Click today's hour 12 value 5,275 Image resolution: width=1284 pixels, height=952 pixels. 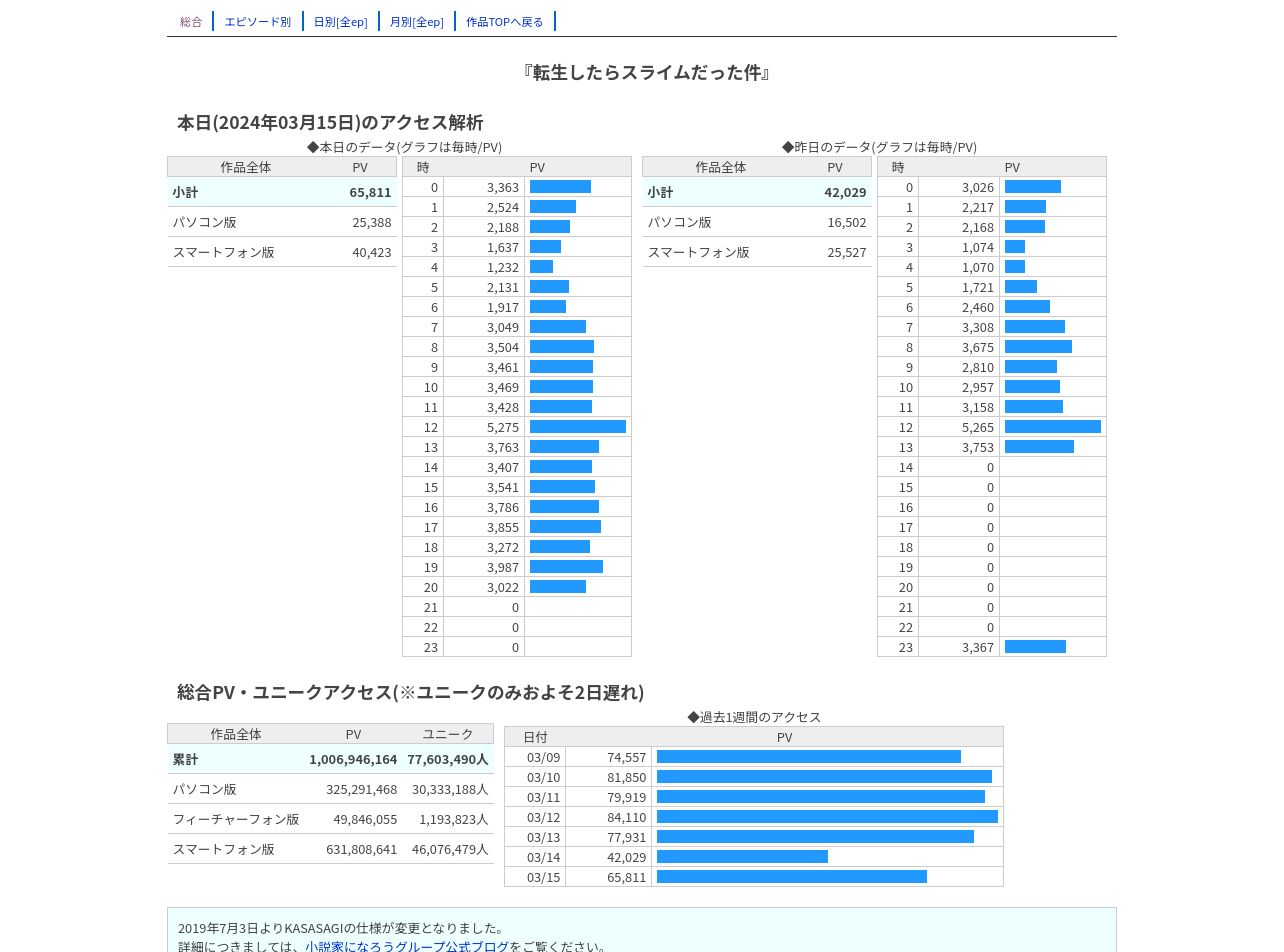[503, 427]
